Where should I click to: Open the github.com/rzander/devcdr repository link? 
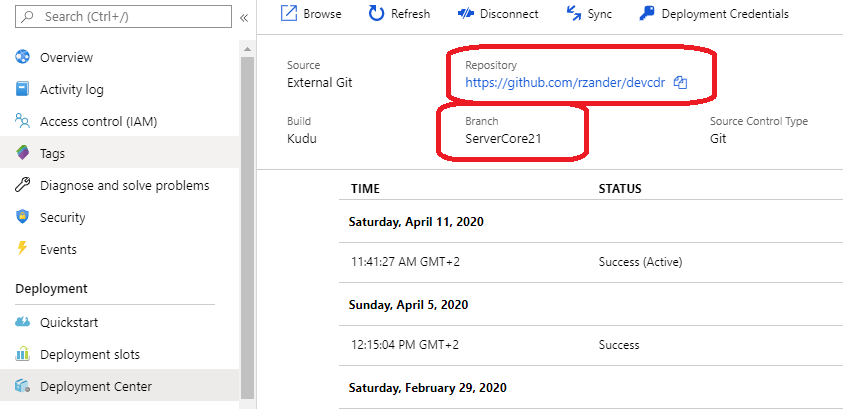565,83
